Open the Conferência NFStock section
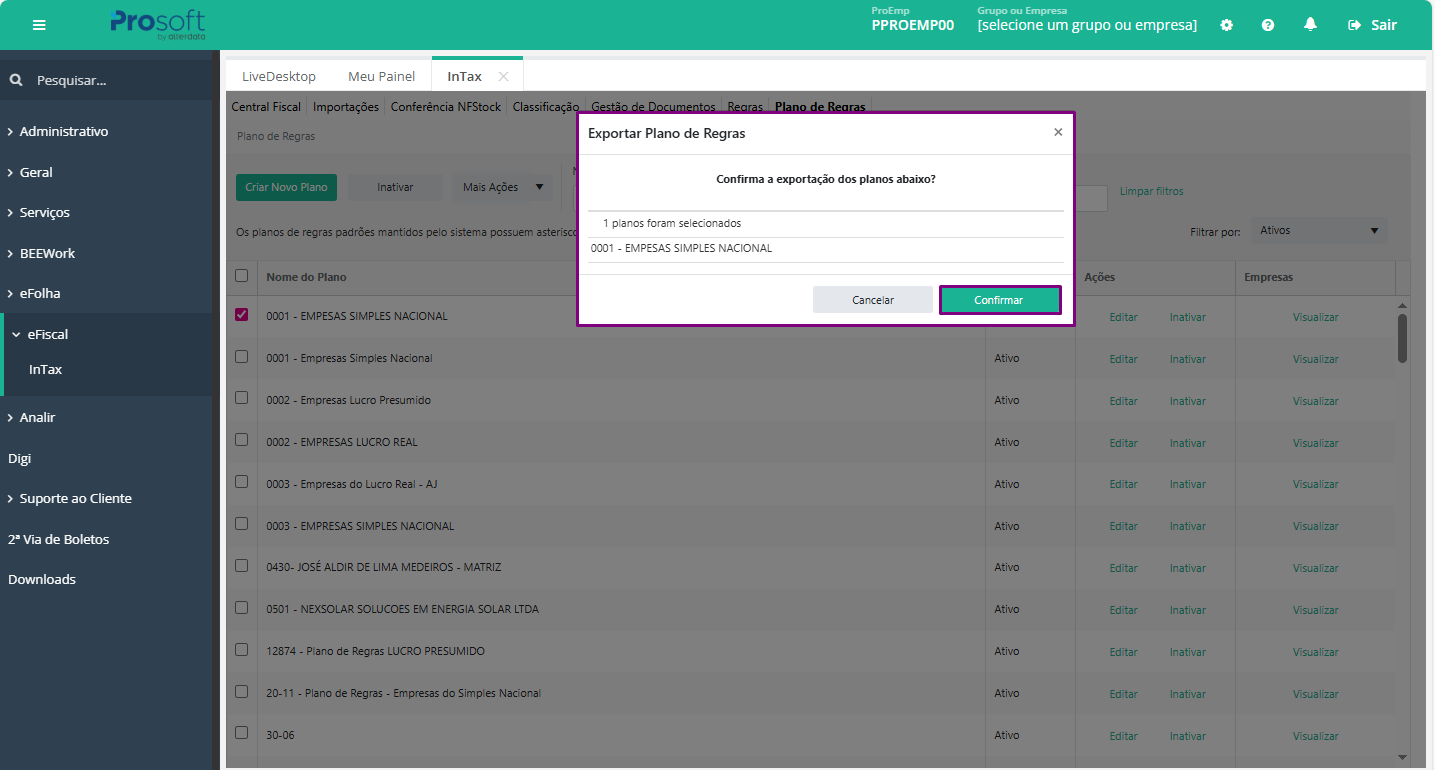 point(448,107)
